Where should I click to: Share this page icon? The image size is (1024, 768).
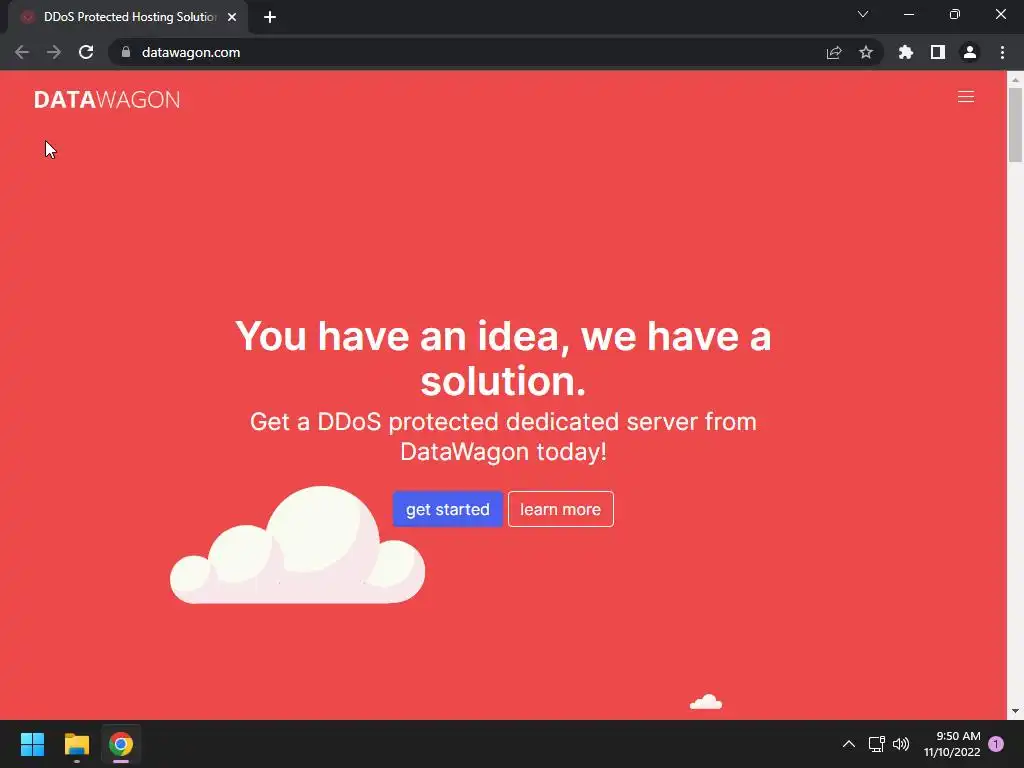(833, 52)
